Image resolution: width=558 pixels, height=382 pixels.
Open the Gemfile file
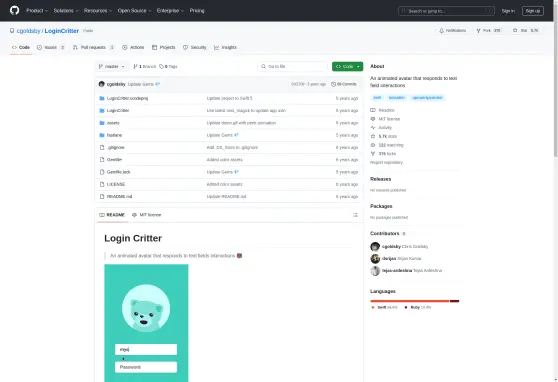114,160
